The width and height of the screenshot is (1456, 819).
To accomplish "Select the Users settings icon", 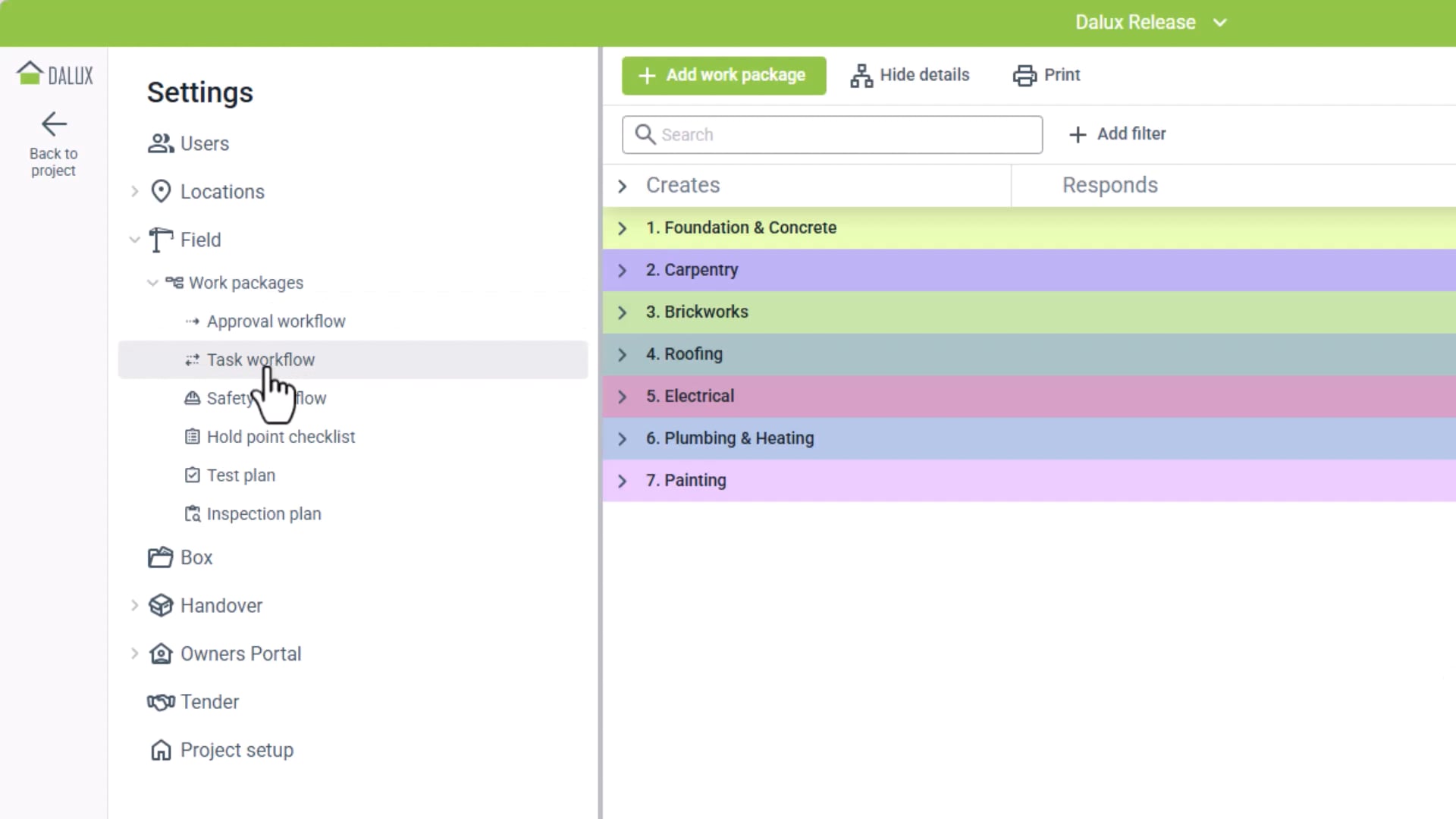I will (160, 143).
